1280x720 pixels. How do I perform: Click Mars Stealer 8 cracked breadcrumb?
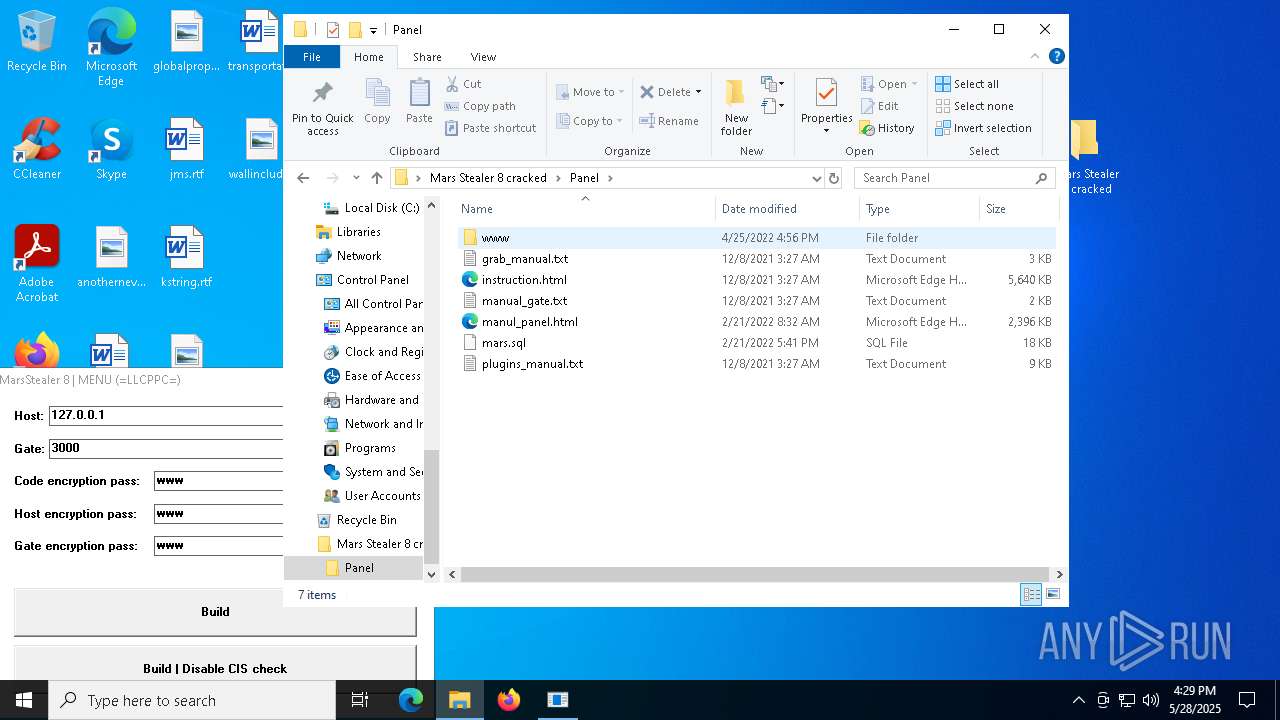pos(488,178)
